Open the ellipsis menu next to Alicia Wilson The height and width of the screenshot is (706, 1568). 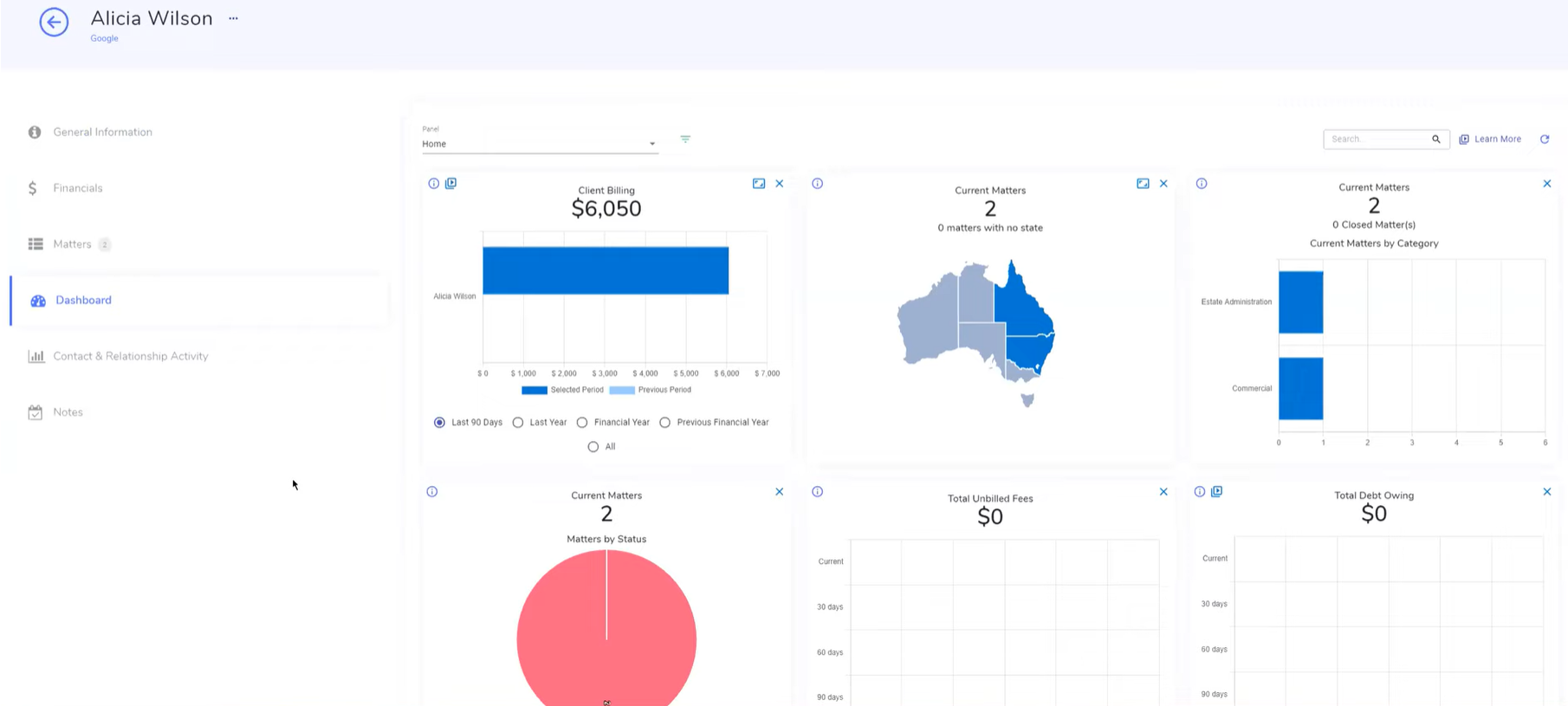[x=233, y=18]
